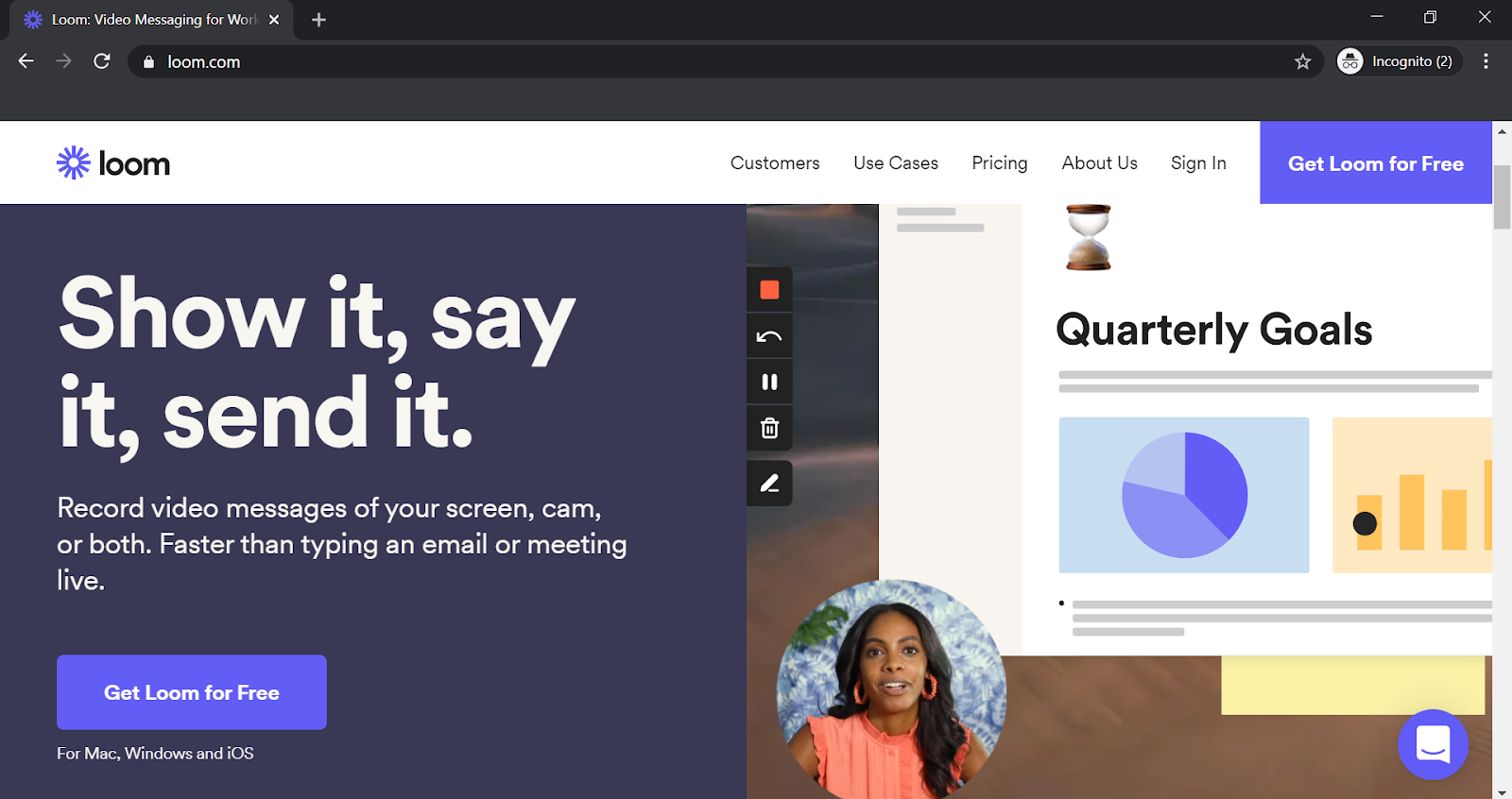Click scrollbar down arrow
The width and height of the screenshot is (1512, 799).
click(1502, 791)
